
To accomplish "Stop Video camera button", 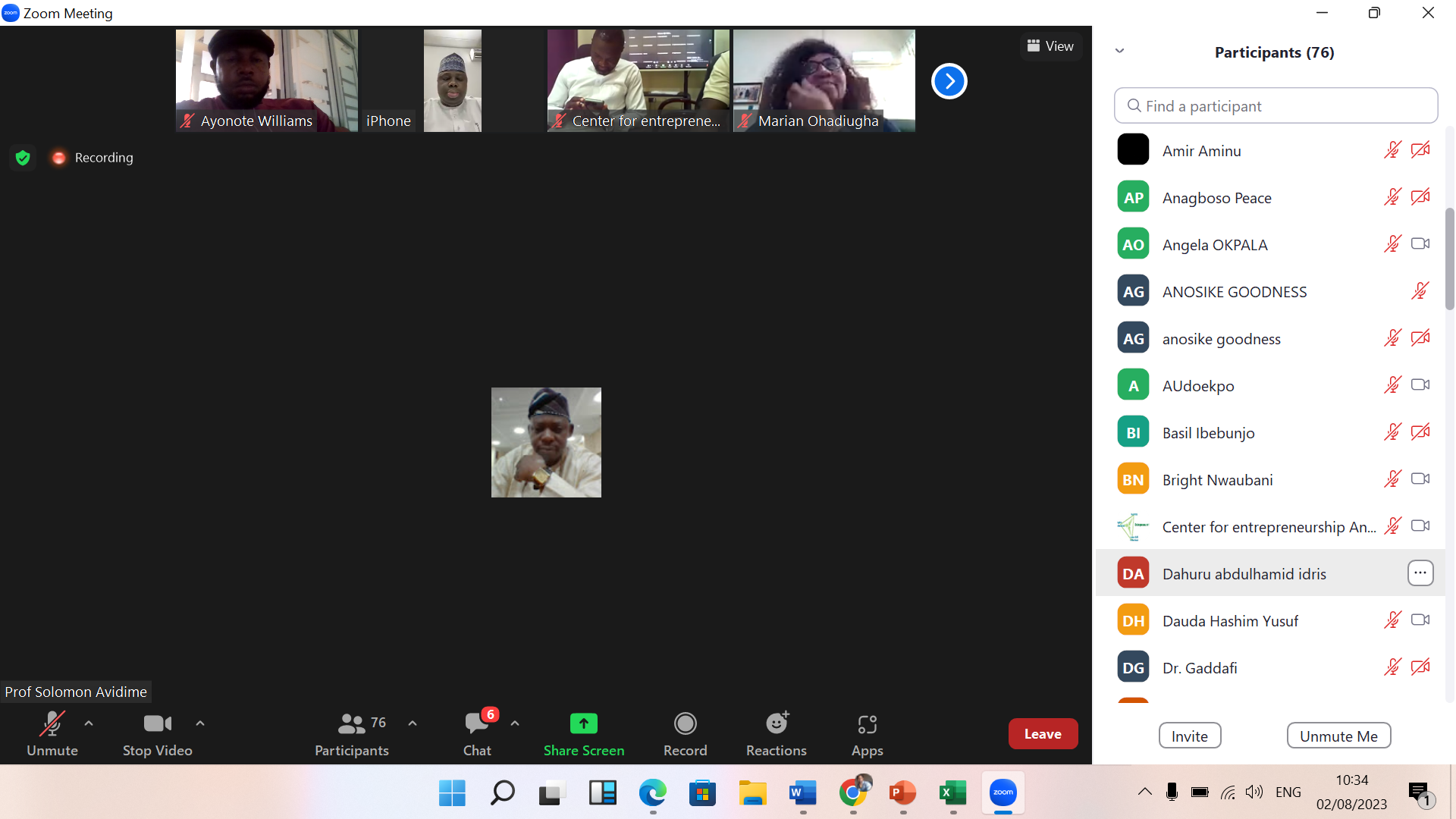I will tap(157, 733).
